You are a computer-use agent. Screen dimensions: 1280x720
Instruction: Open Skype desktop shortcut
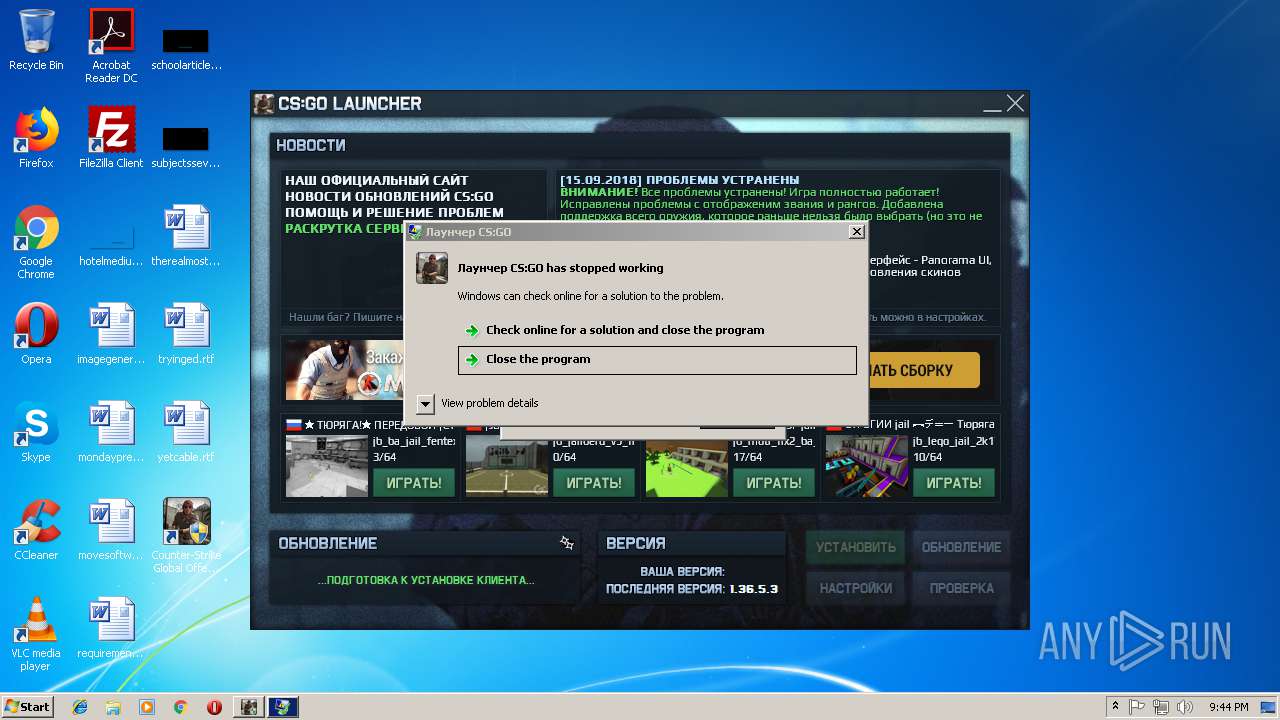click(36, 432)
